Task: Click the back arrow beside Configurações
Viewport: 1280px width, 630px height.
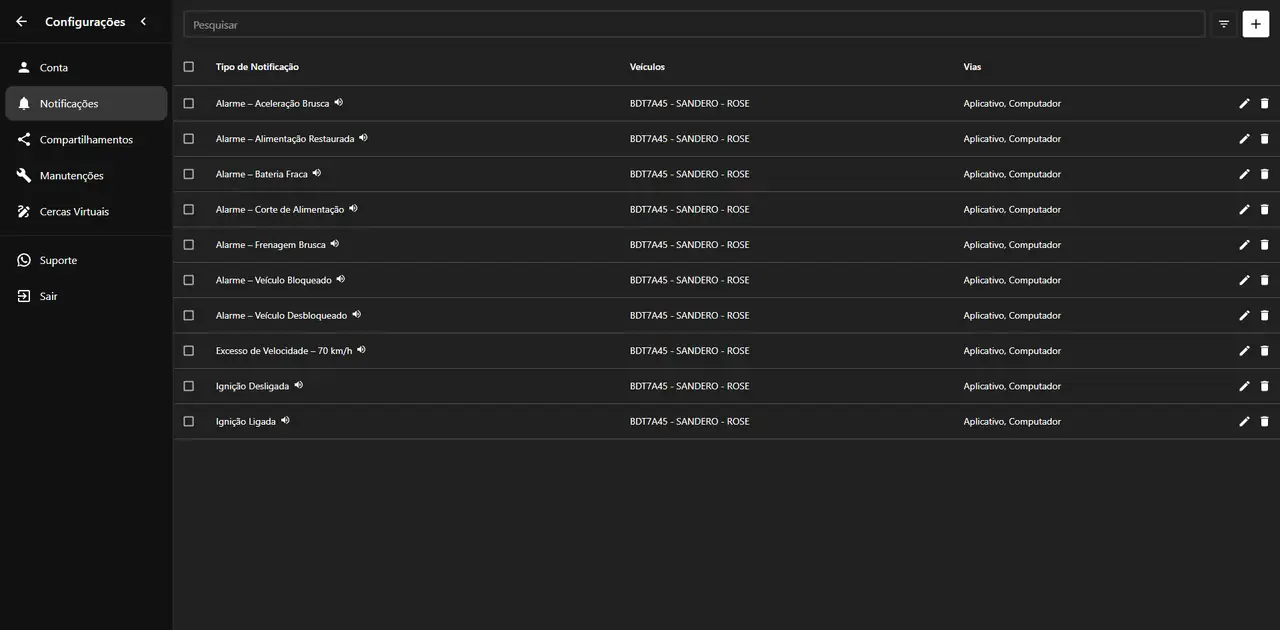Action: tap(22, 21)
